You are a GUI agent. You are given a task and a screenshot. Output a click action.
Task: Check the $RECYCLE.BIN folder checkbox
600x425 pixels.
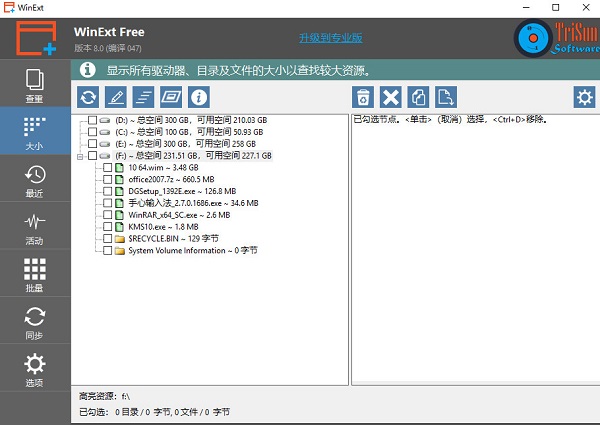(108, 239)
